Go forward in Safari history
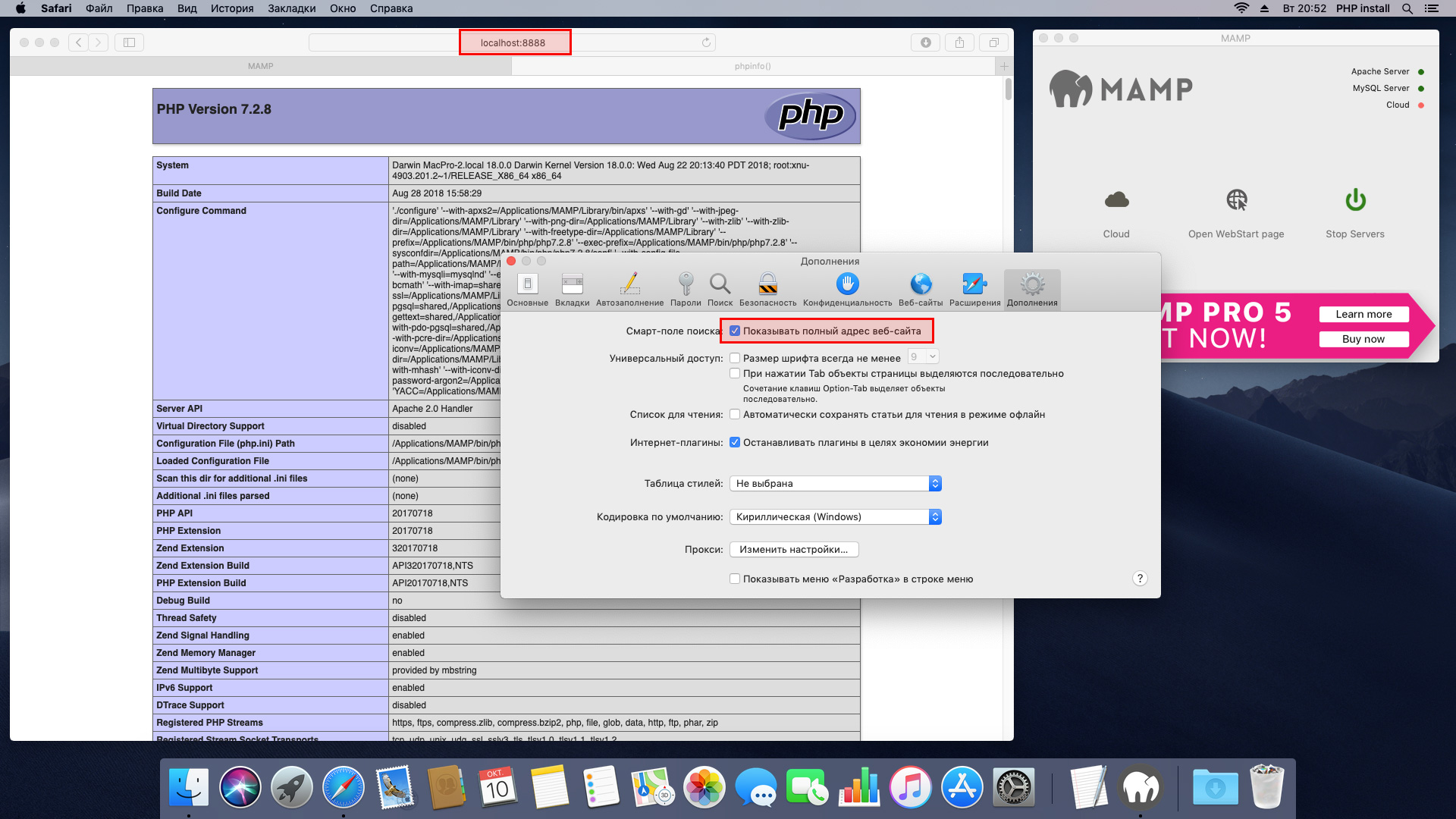 pos(98,42)
